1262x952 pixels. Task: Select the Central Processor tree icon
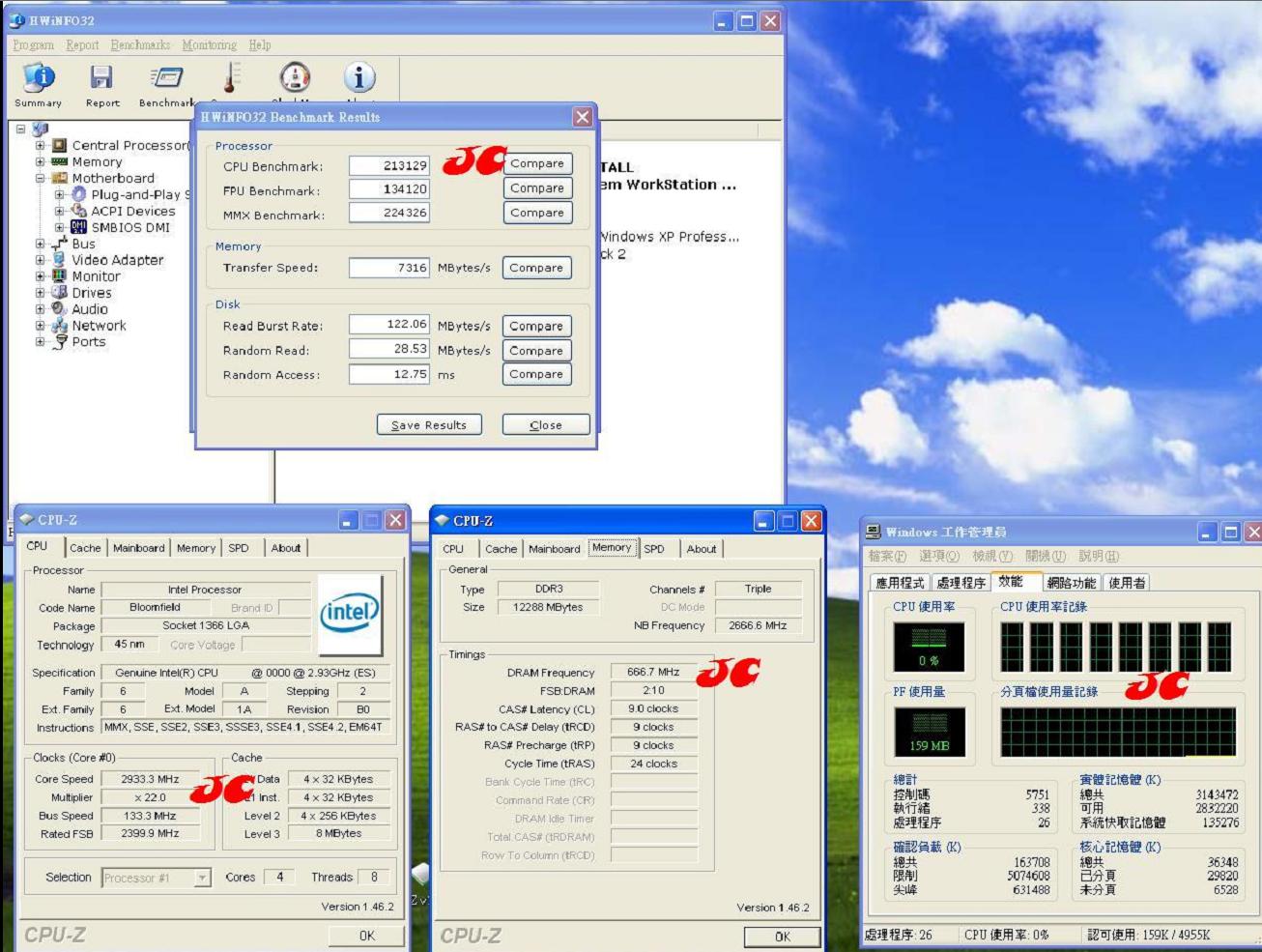(59, 145)
